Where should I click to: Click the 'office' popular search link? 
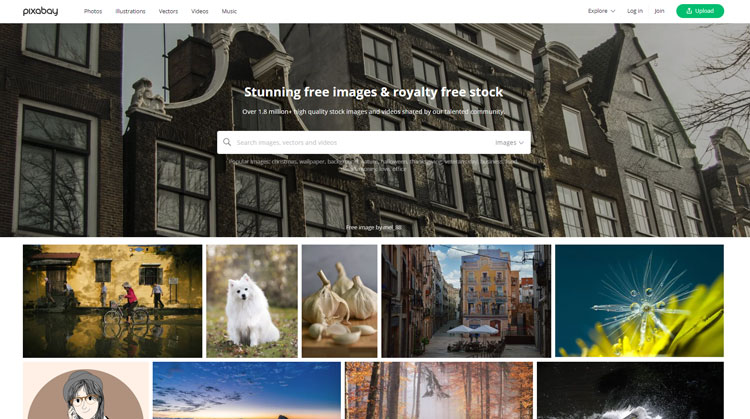(x=399, y=169)
